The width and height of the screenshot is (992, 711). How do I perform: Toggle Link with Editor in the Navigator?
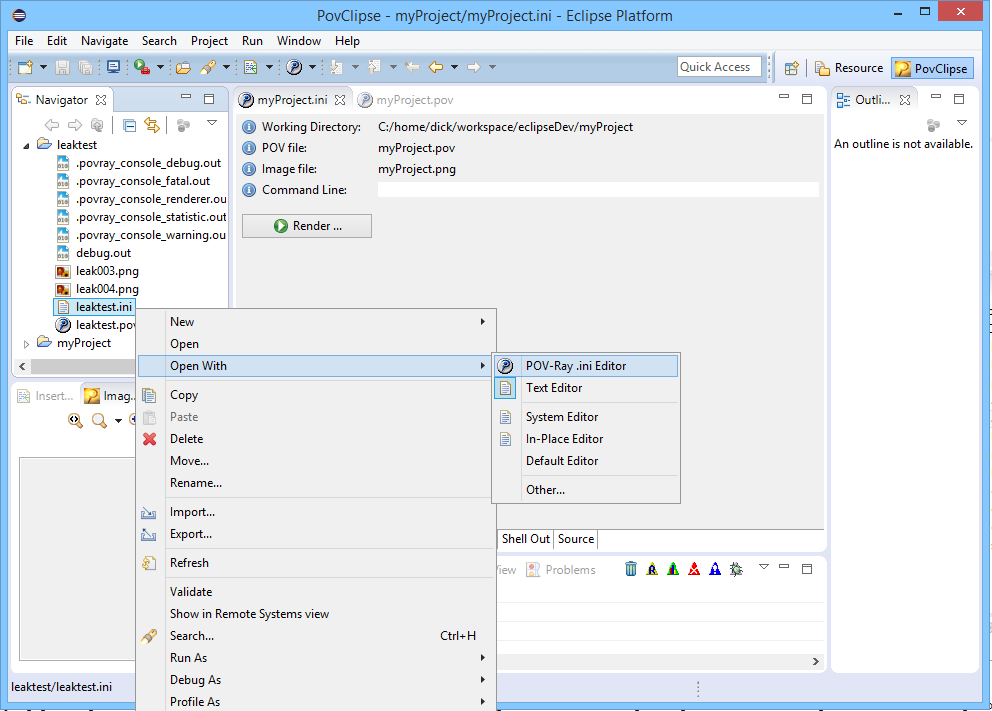click(x=152, y=125)
